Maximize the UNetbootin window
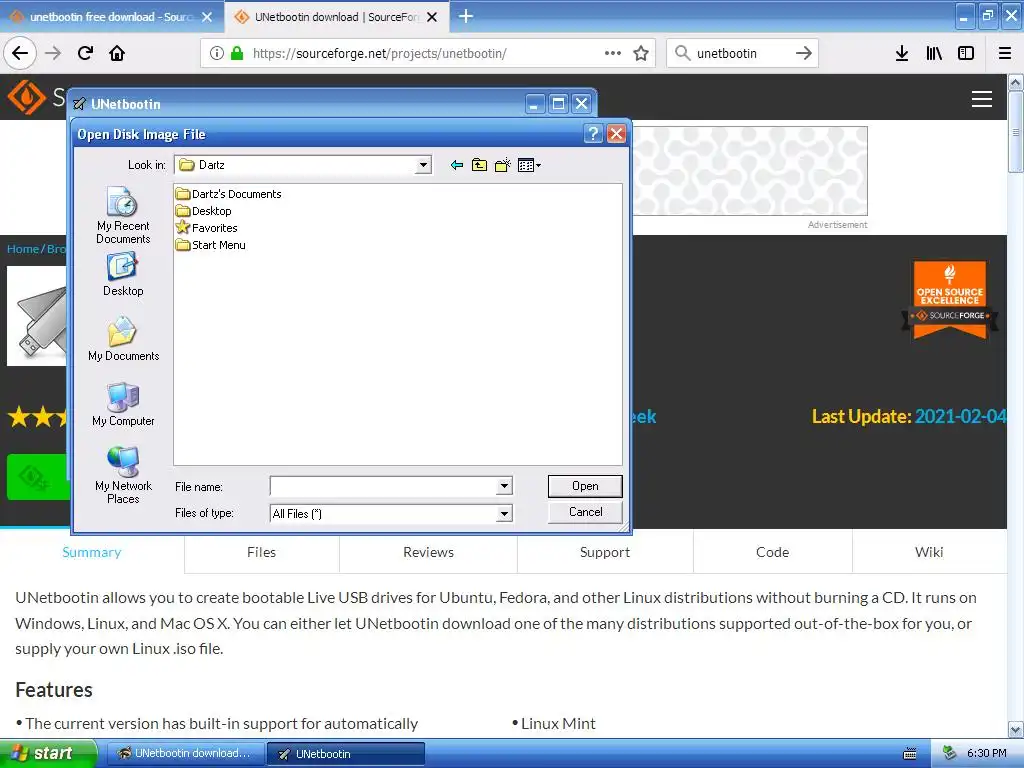Image resolution: width=1024 pixels, height=768 pixels. tap(558, 104)
